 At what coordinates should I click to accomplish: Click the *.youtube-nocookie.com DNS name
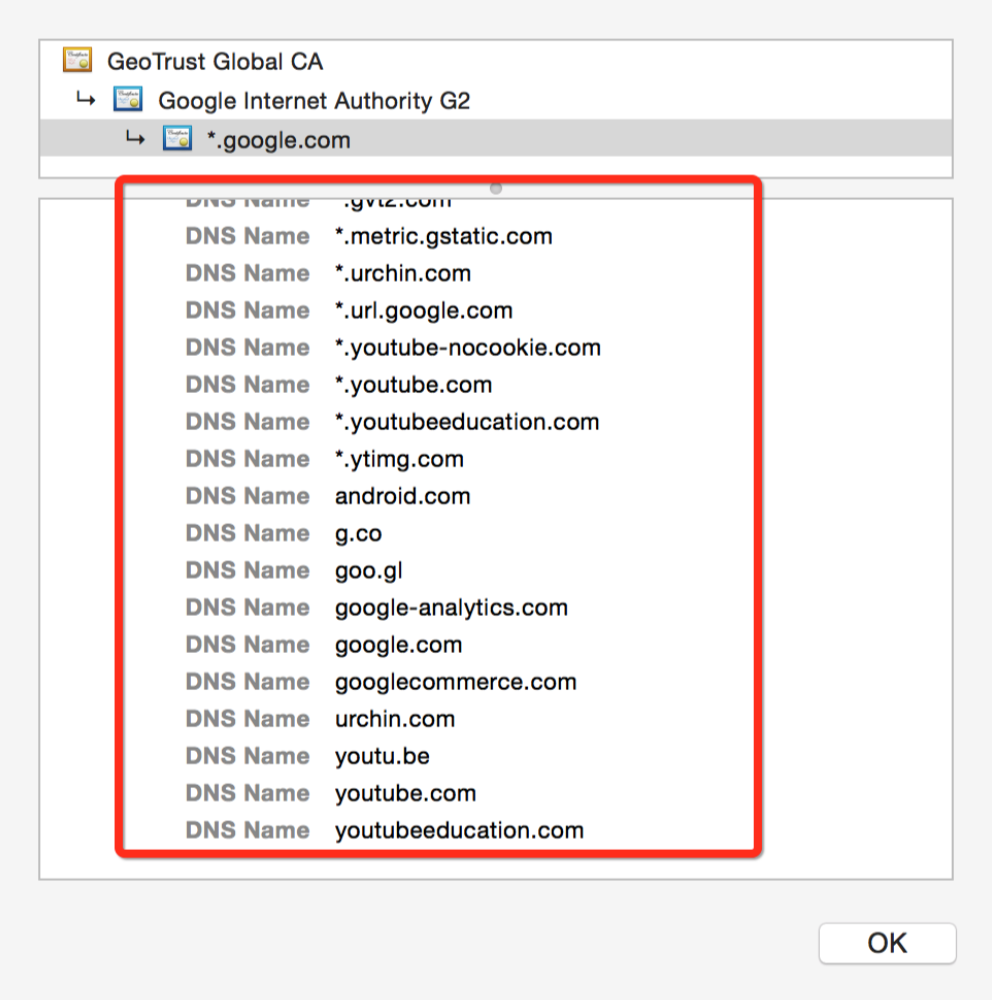pyautogui.click(x=467, y=348)
